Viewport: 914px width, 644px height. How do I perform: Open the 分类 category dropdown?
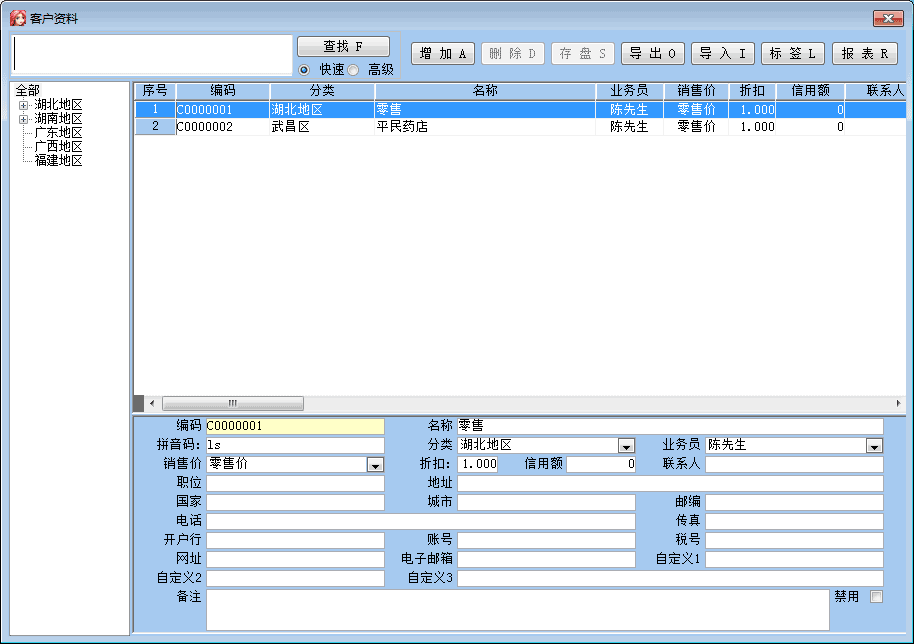pos(626,446)
